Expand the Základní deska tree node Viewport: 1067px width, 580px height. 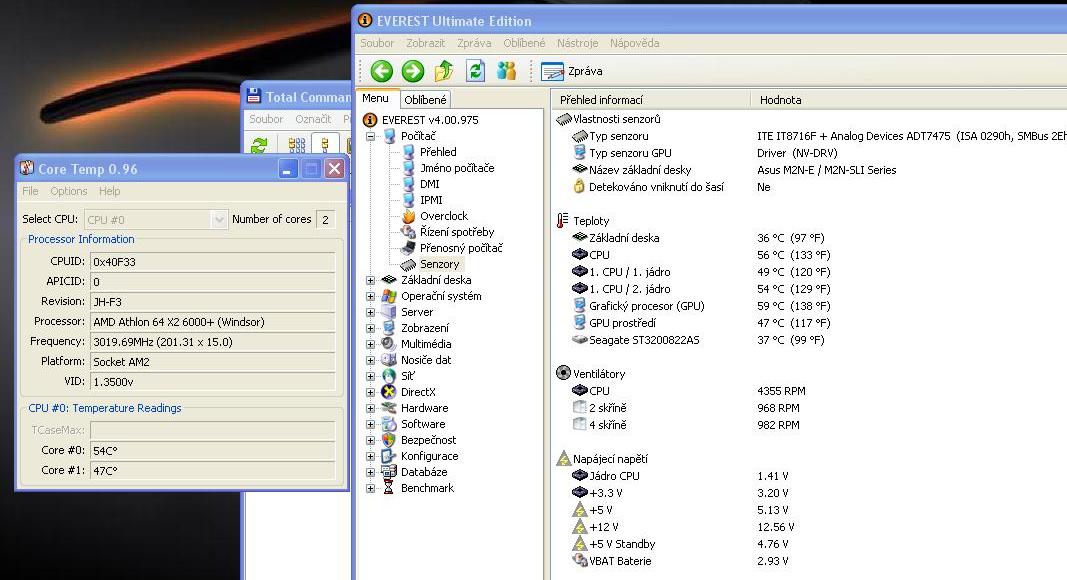(x=371, y=281)
